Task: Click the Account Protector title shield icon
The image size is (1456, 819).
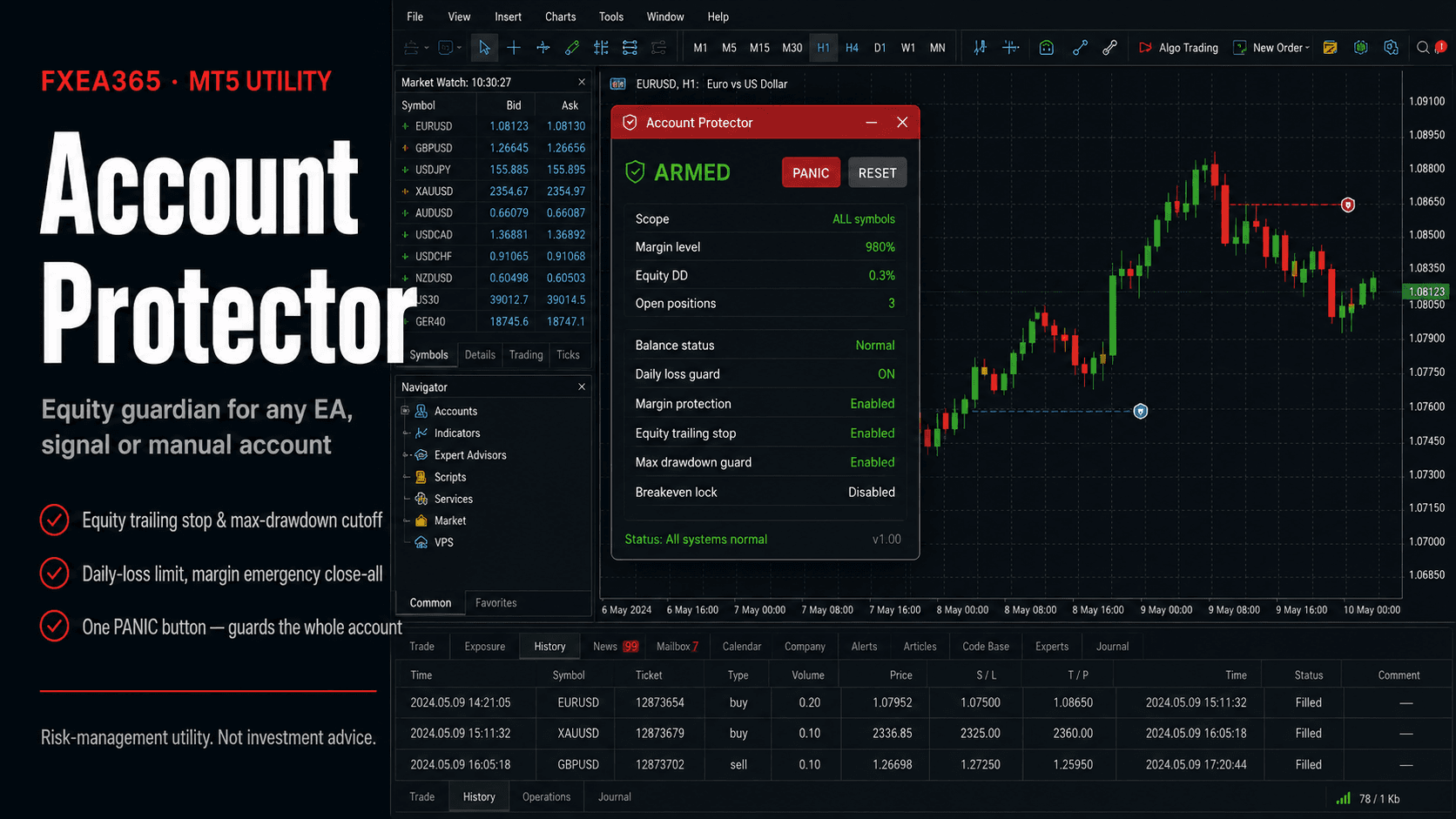Action: 630,123
